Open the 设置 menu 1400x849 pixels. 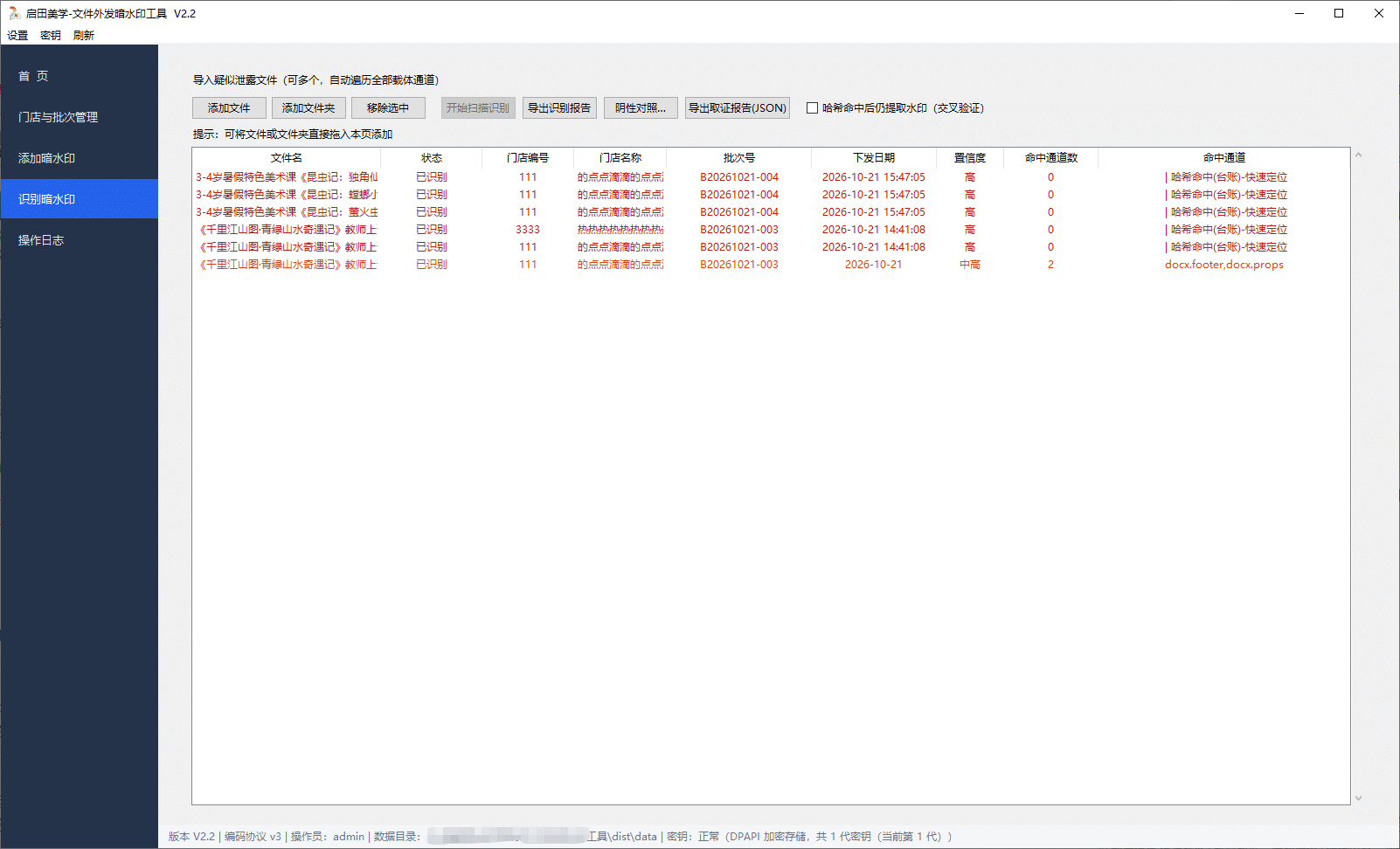[x=17, y=36]
